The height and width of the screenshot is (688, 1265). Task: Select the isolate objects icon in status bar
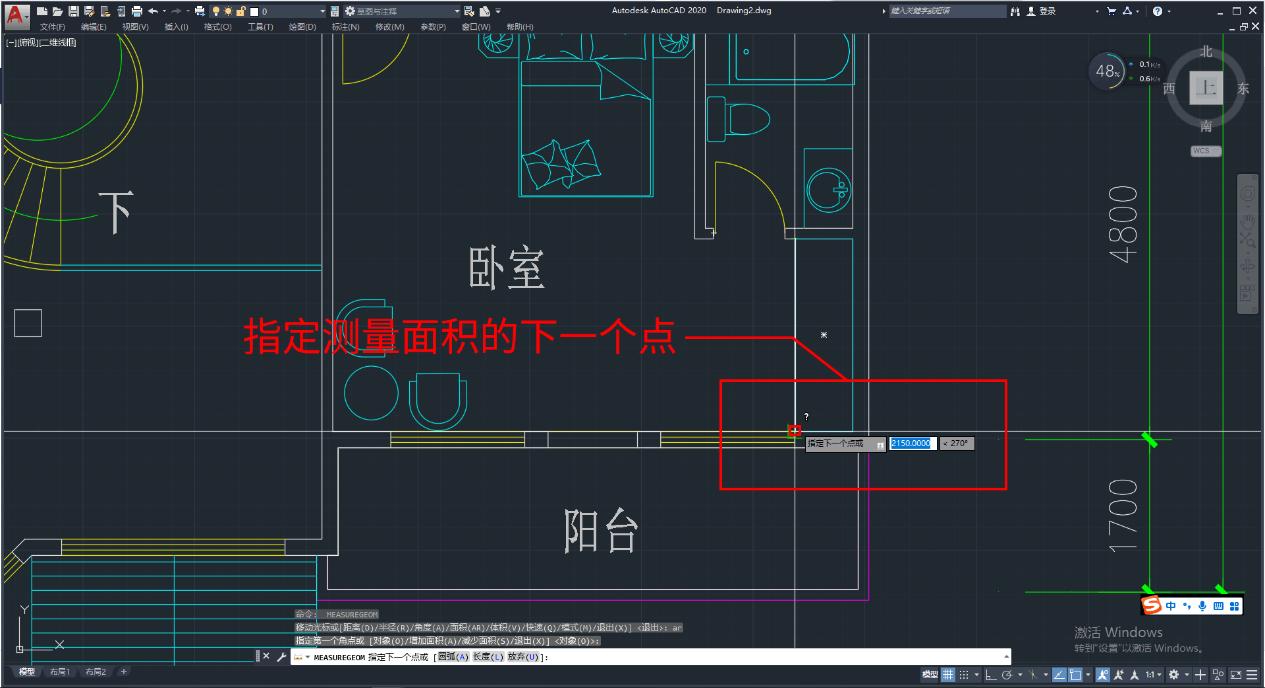pos(1216,672)
